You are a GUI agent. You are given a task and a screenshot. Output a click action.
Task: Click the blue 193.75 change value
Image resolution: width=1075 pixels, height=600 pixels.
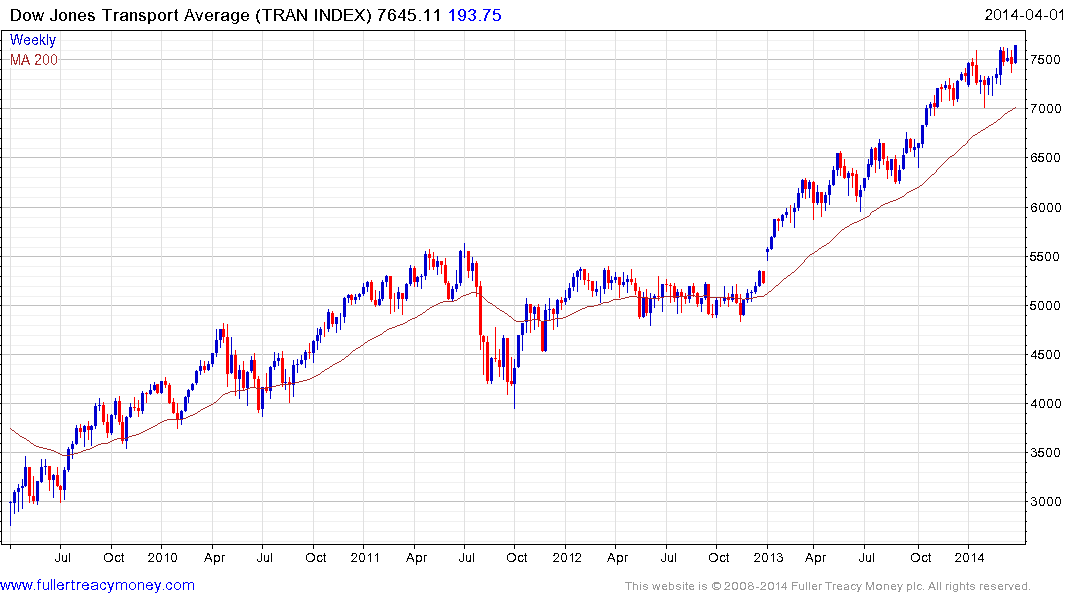coord(474,15)
